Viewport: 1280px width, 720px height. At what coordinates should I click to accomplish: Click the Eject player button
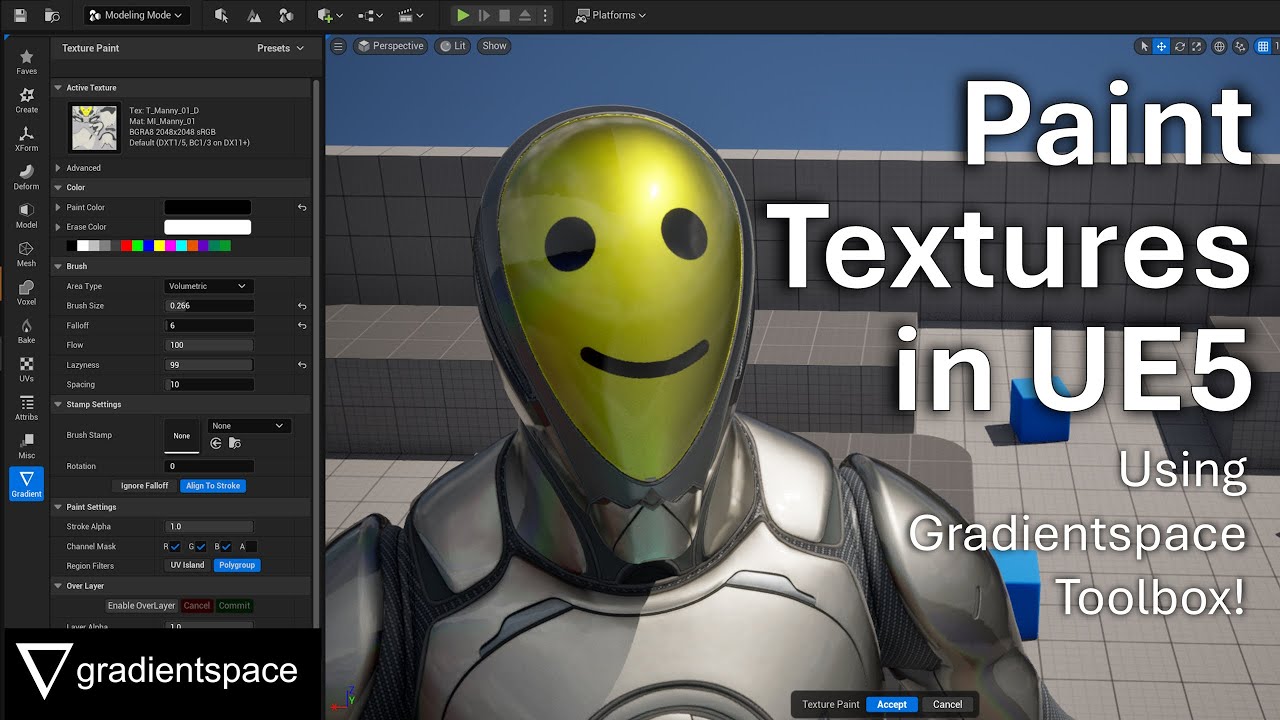tap(524, 15)
